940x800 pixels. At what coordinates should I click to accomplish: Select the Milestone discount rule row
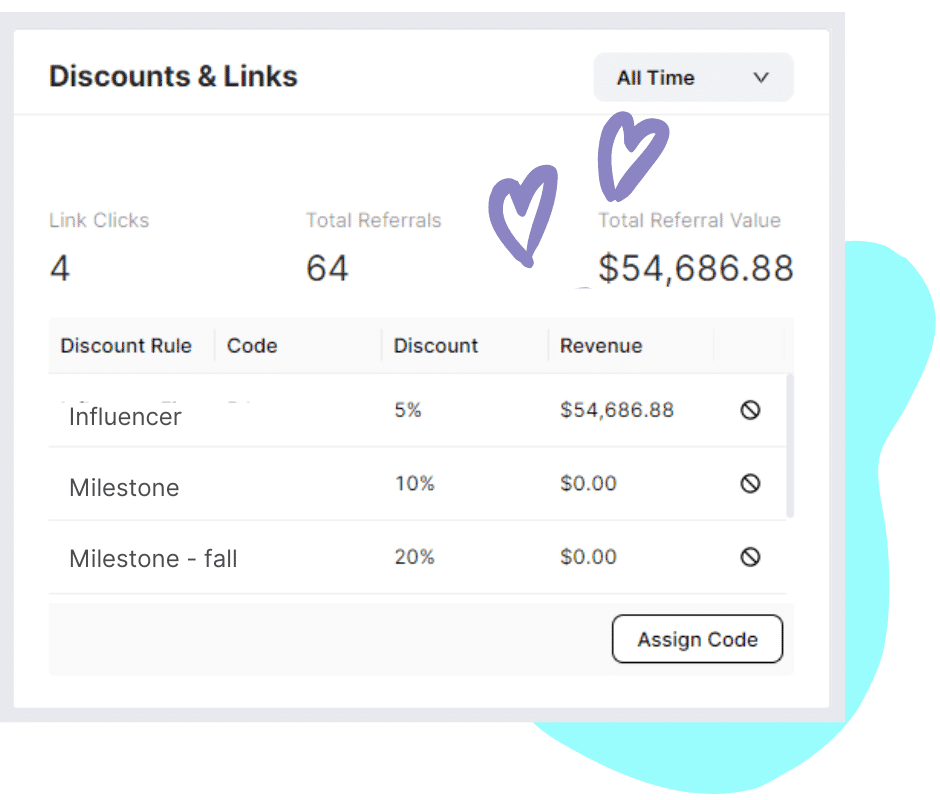417,484
